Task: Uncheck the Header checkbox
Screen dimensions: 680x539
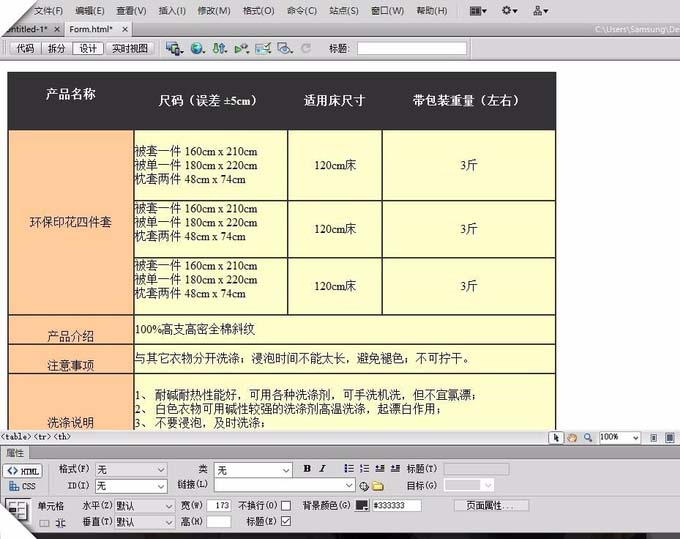Action: [x=286, y=521]
